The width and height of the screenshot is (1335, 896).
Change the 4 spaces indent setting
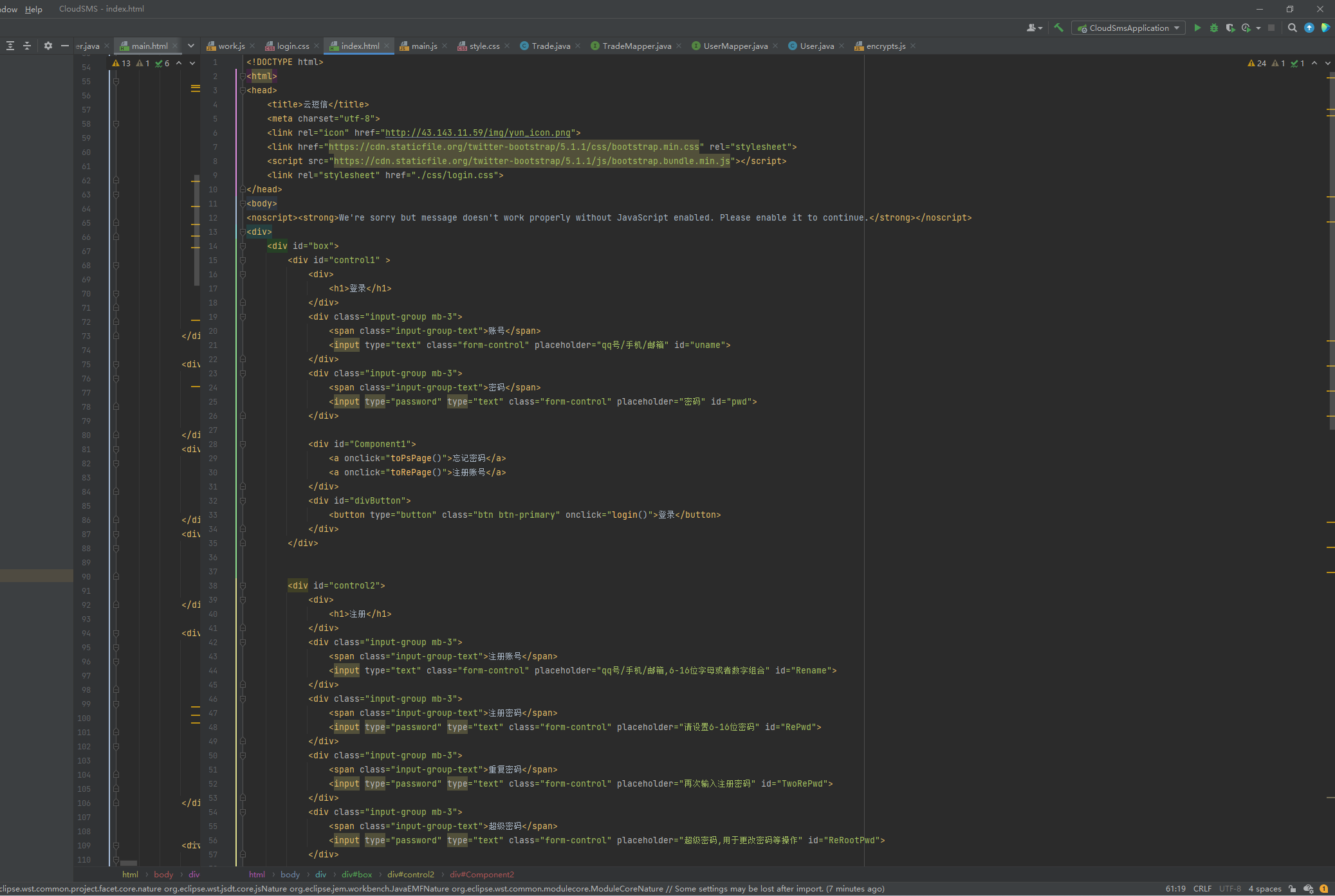1265,889
